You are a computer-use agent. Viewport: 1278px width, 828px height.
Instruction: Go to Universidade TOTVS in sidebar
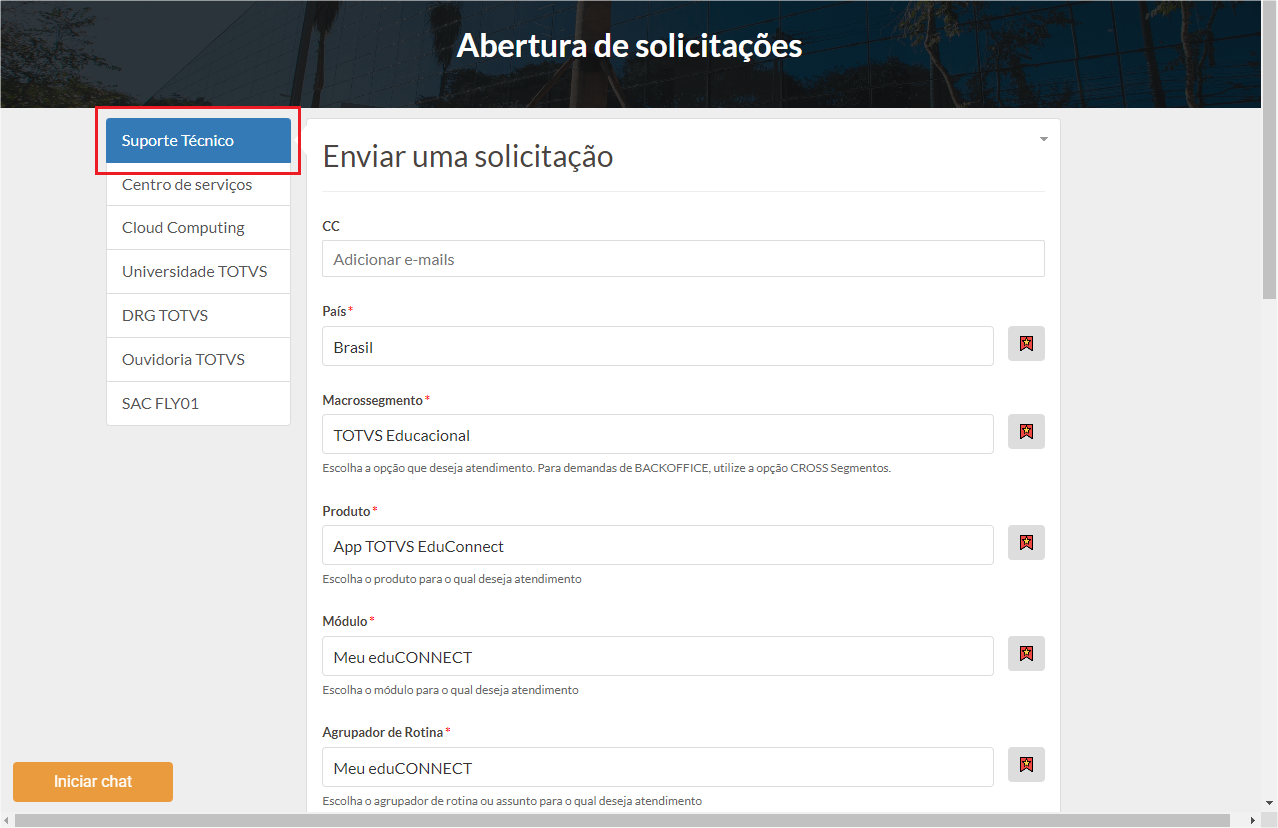198,272
